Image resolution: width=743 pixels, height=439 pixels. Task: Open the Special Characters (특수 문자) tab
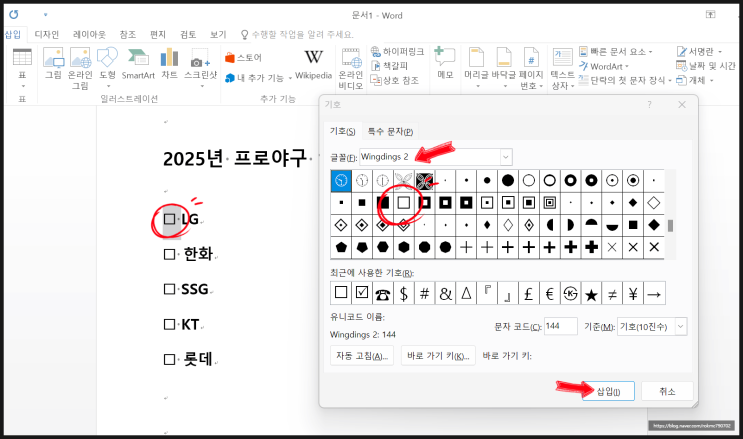(x=390, y=131)
